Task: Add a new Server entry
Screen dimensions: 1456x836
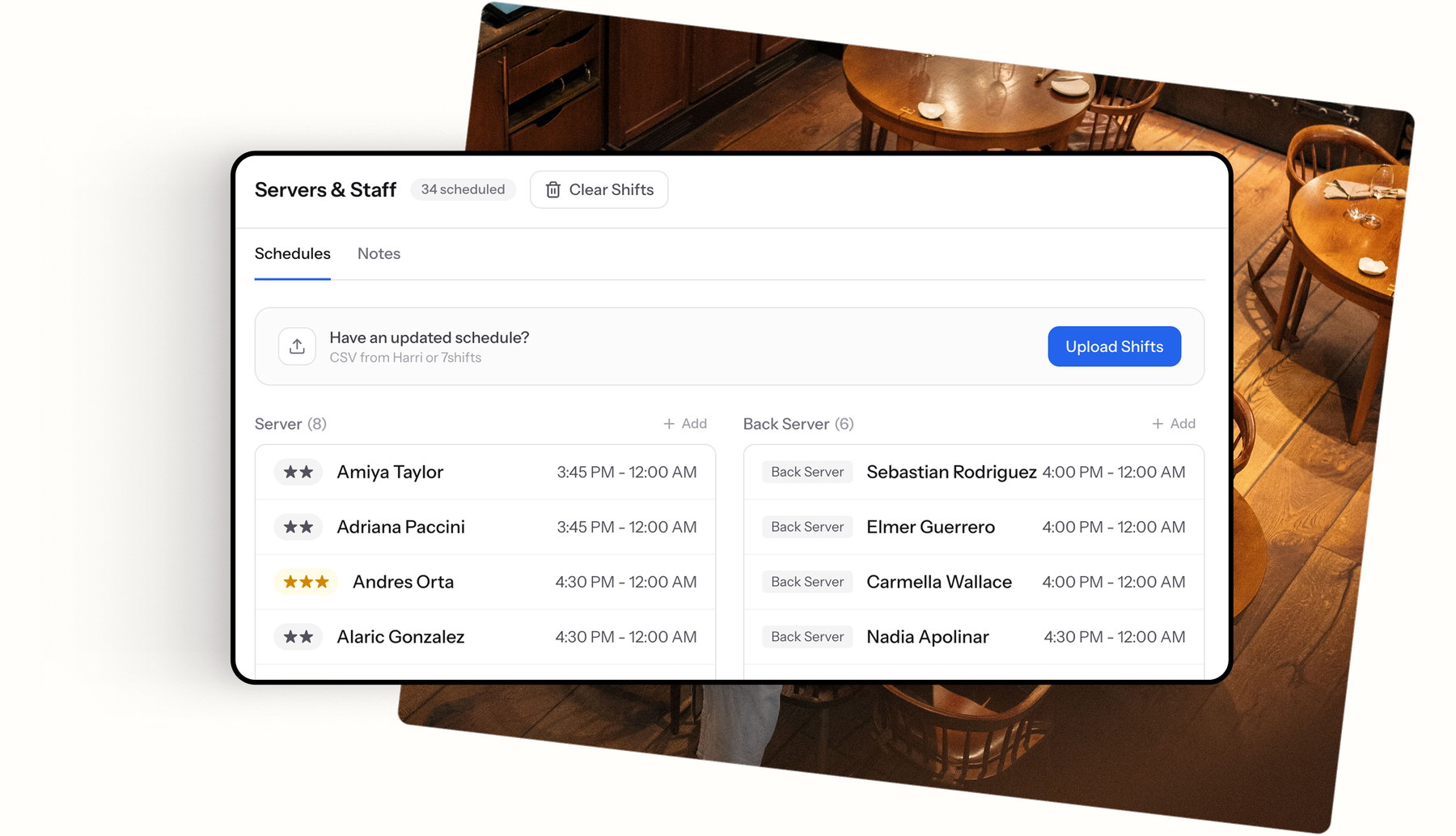Action: click(685, 424)
